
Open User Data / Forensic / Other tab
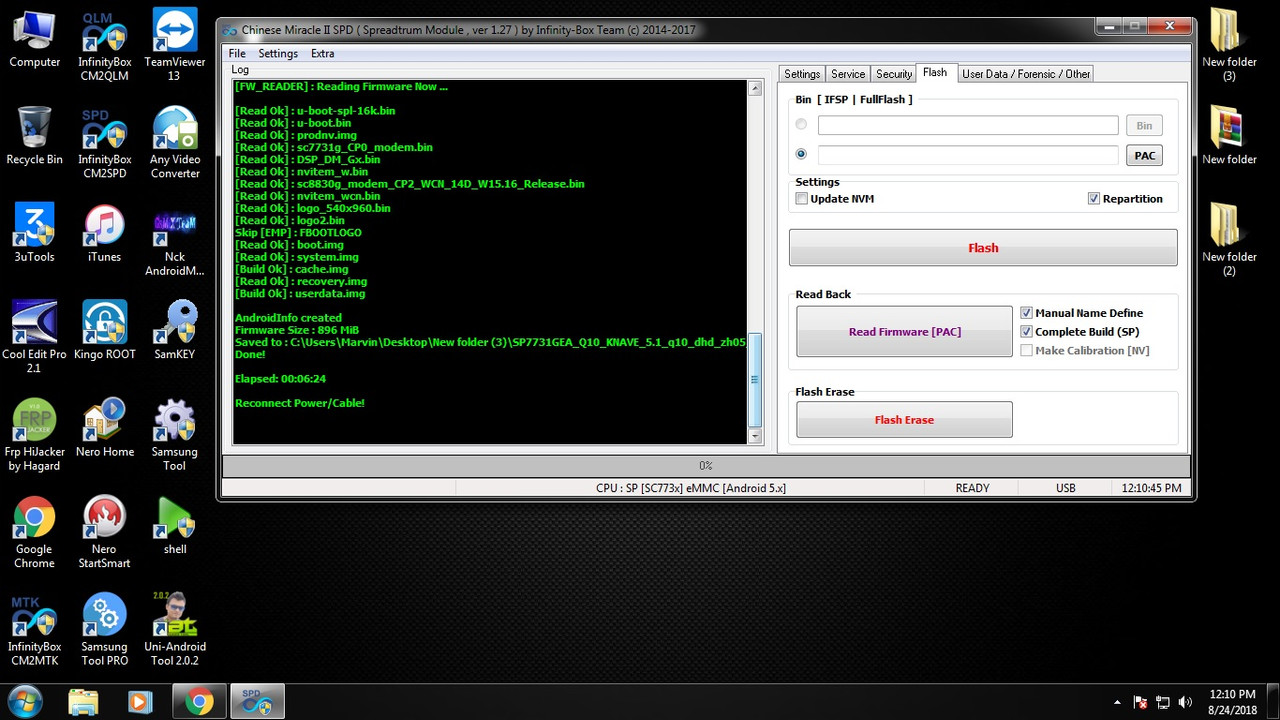(1026, 74)
